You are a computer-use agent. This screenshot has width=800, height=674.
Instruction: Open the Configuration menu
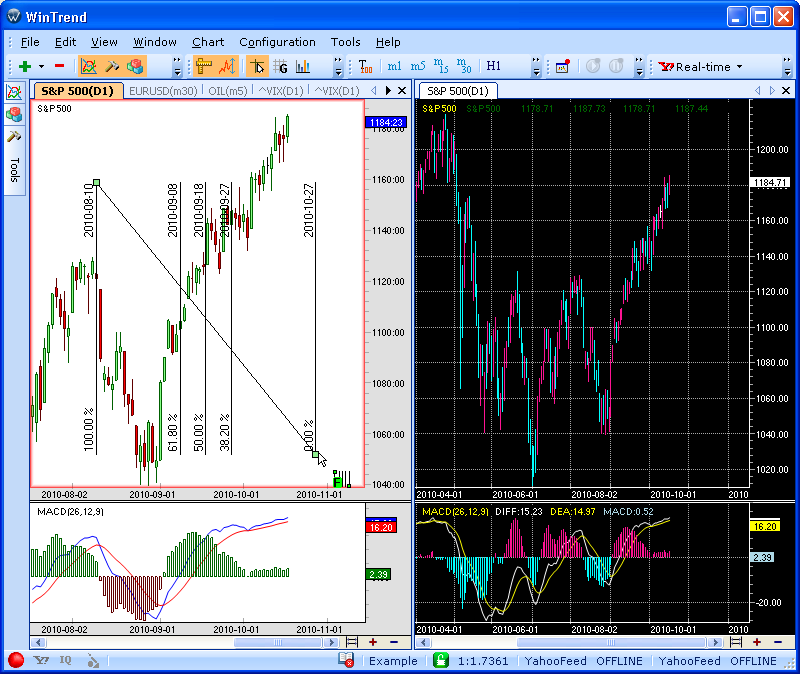pos(277,42)
